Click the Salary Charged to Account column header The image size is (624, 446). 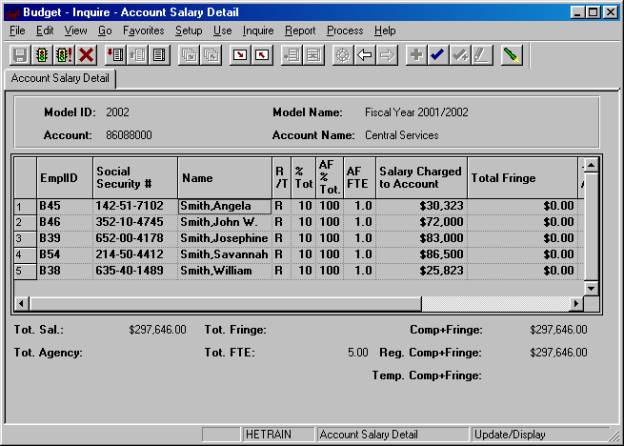pos(421,178)
